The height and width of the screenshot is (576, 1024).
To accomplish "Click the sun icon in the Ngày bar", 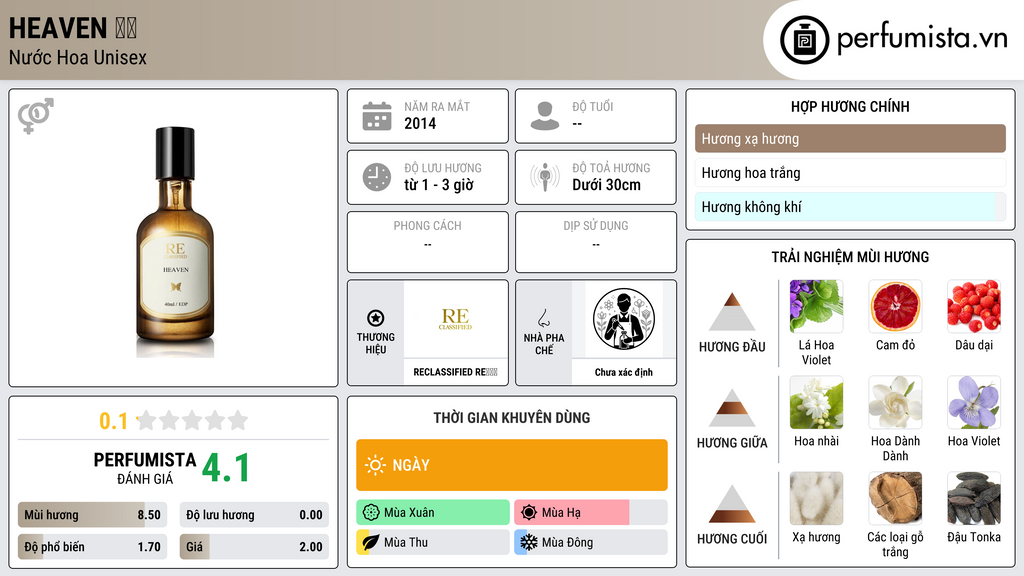I will (375, 465).
